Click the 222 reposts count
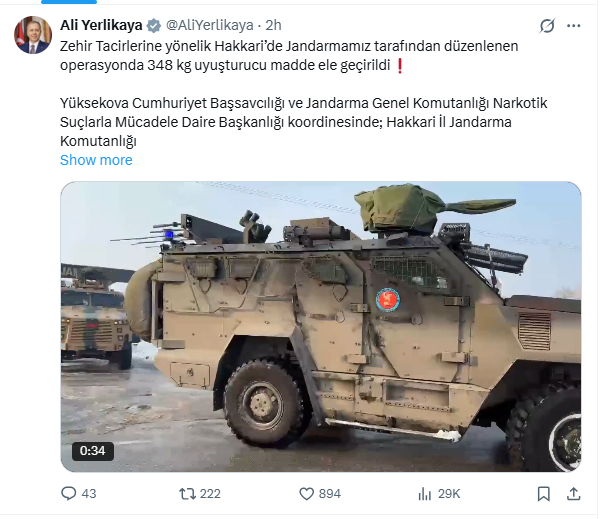The width and height of the screenshot is (606, 519). coord(210,493)
